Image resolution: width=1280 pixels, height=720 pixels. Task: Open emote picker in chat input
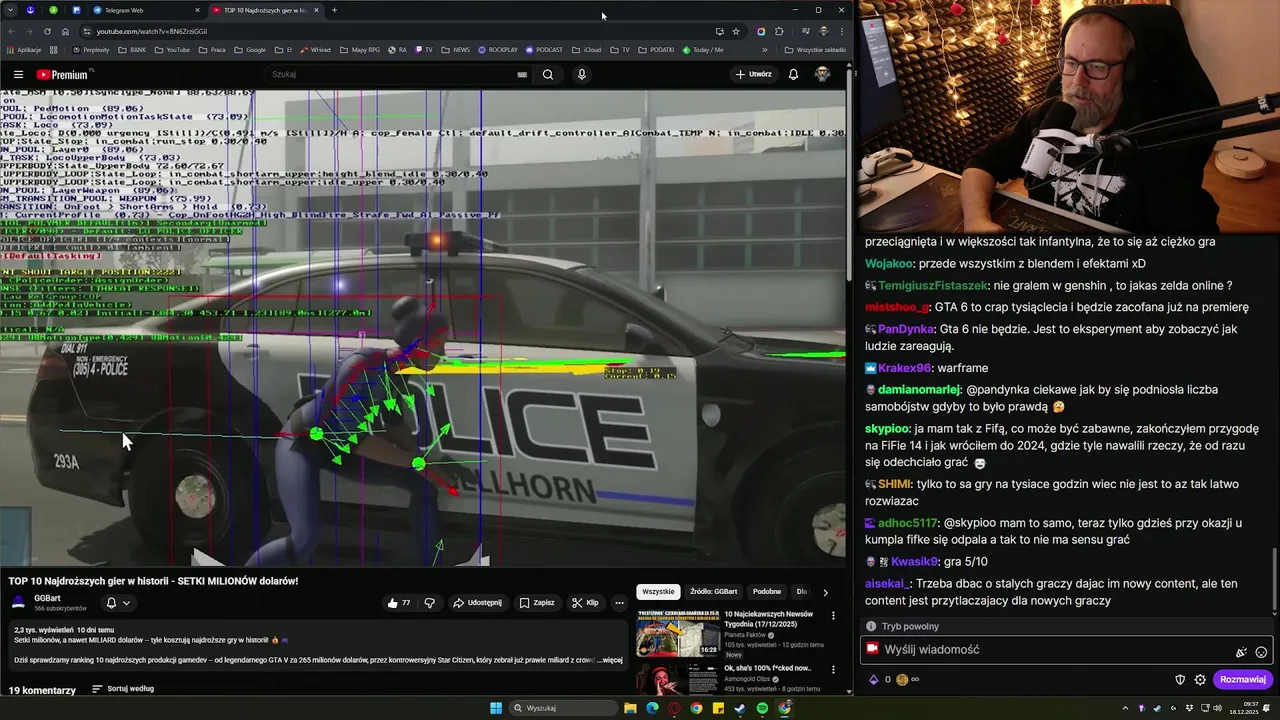click(x=1261, y=652)
